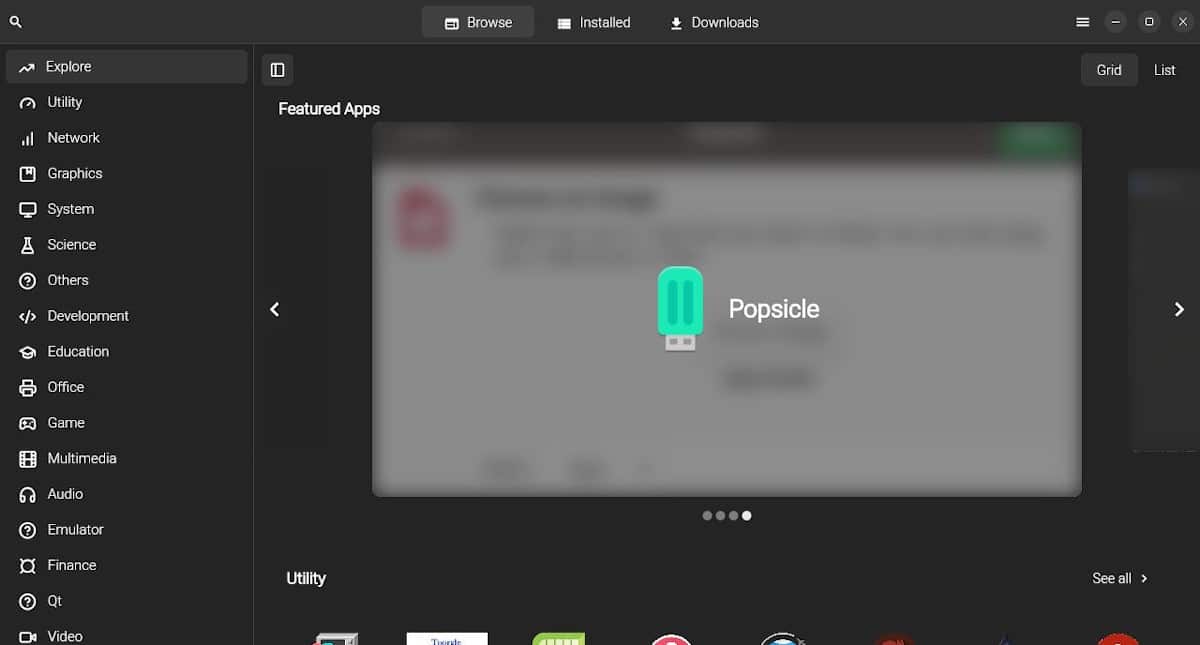Select the Multimedia category icon
This screenshot has height=645, width=1200.
point(29,458)
